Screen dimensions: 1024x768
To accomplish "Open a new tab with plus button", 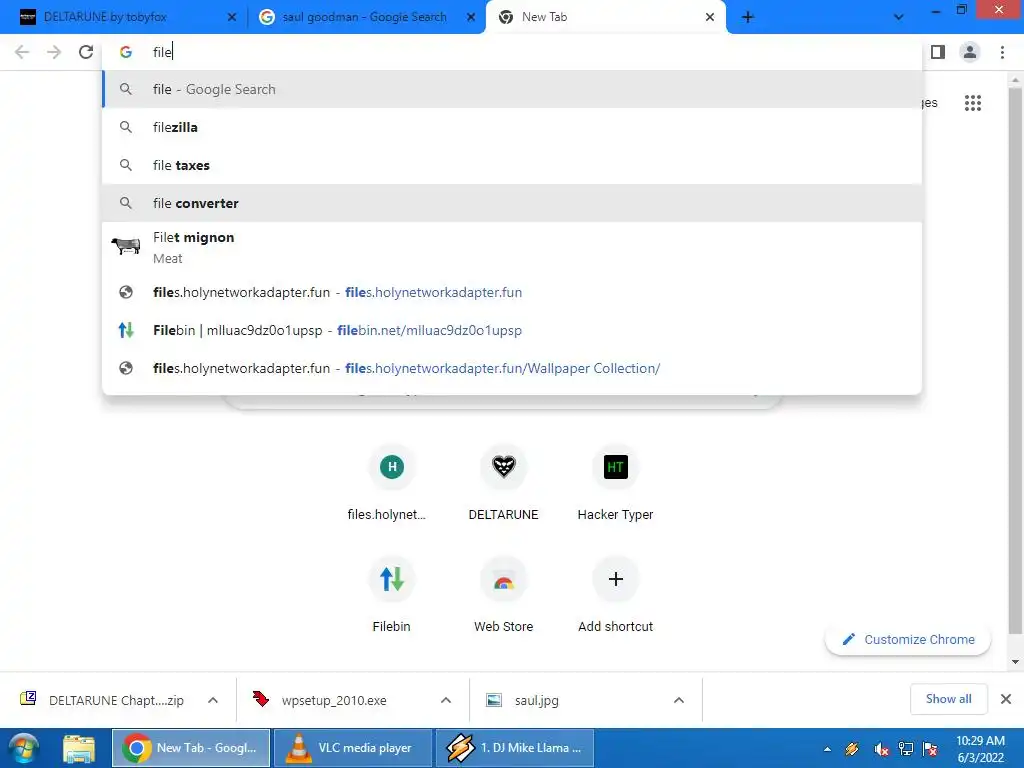I will [x=748, y=18].
